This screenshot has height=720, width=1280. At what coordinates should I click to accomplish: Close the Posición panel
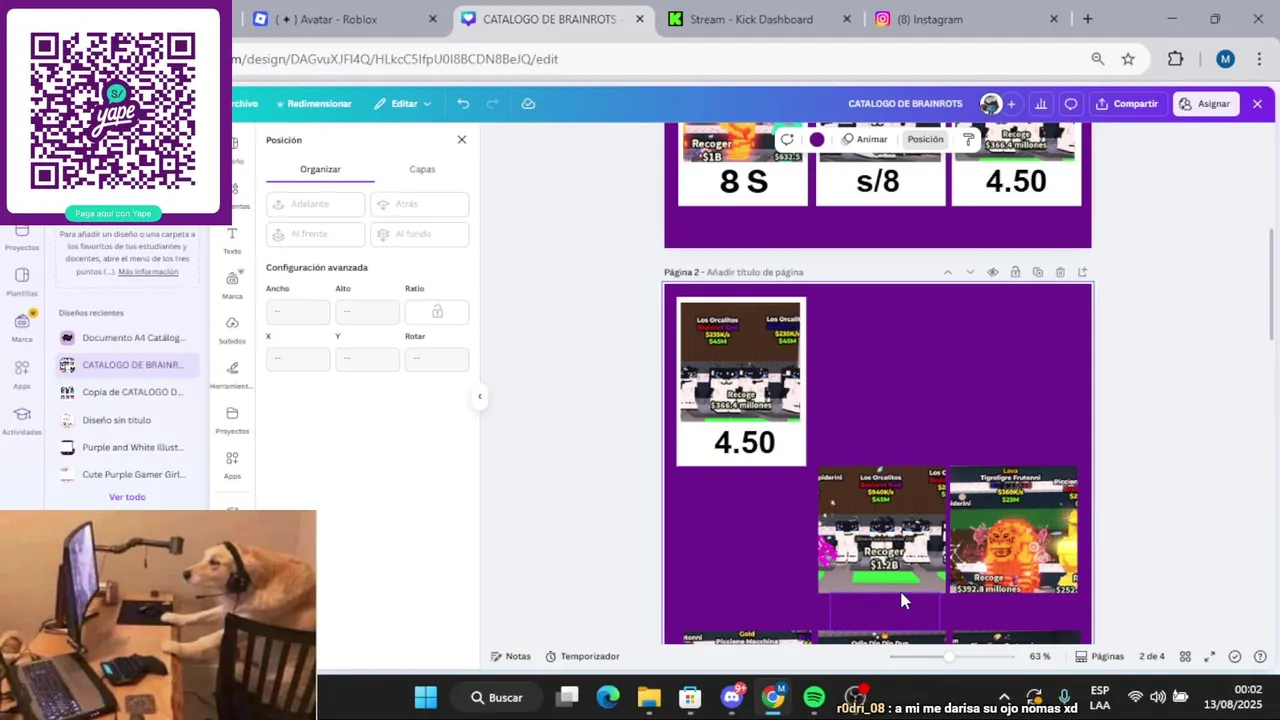pos(461,140)
